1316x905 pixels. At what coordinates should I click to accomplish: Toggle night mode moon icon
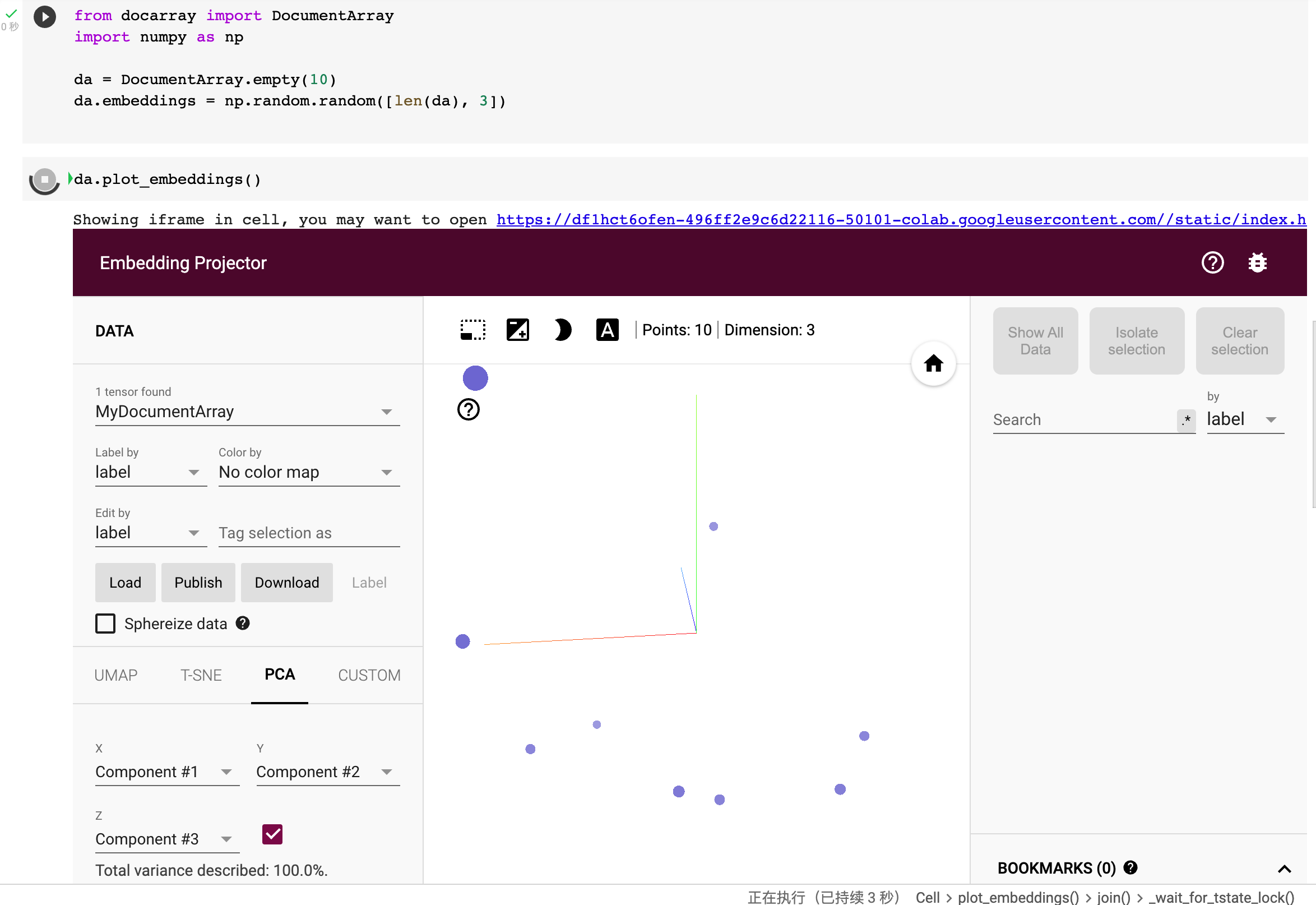(562, 330)
